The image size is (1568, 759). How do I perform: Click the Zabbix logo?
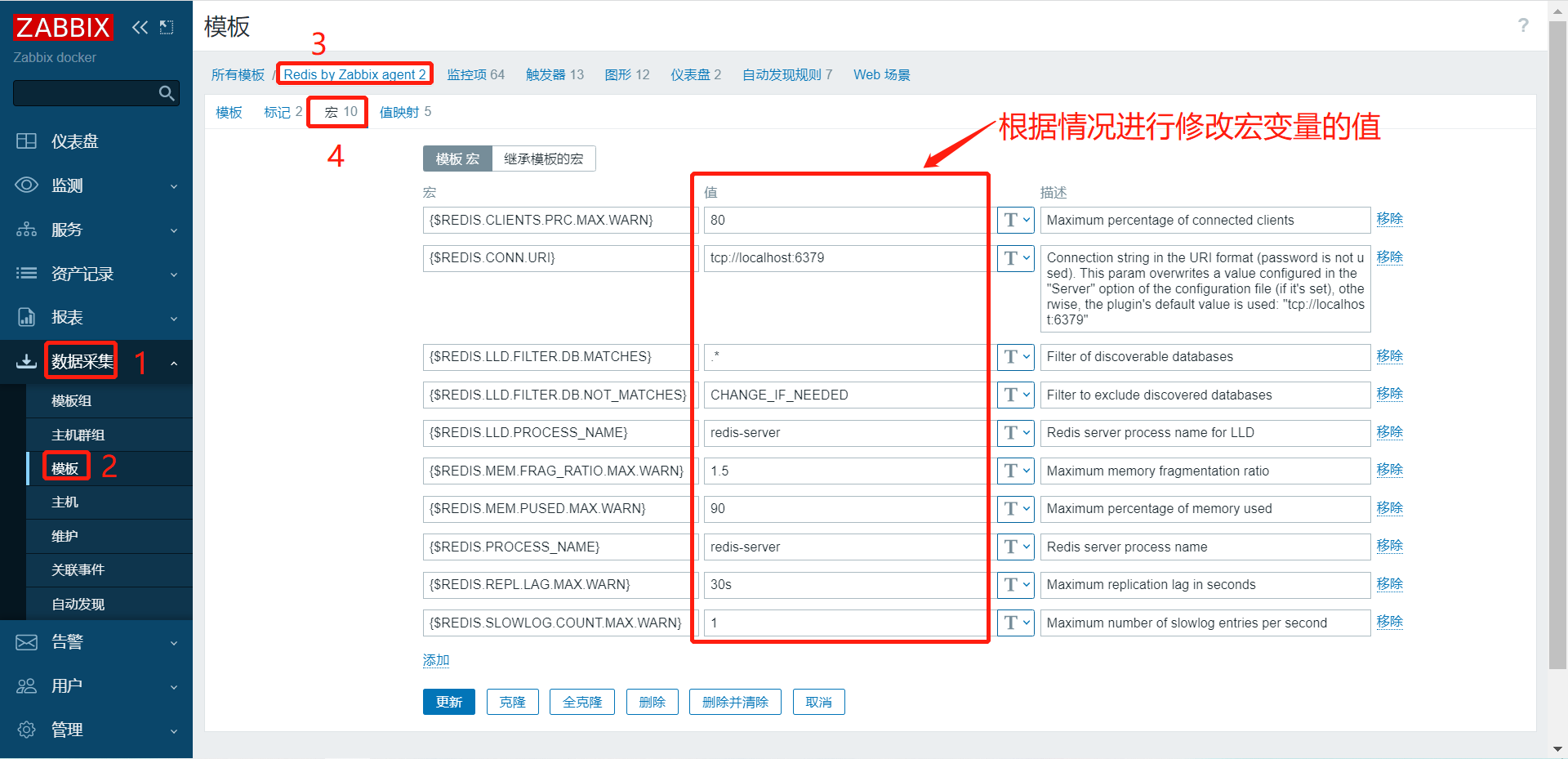(63, 28)
